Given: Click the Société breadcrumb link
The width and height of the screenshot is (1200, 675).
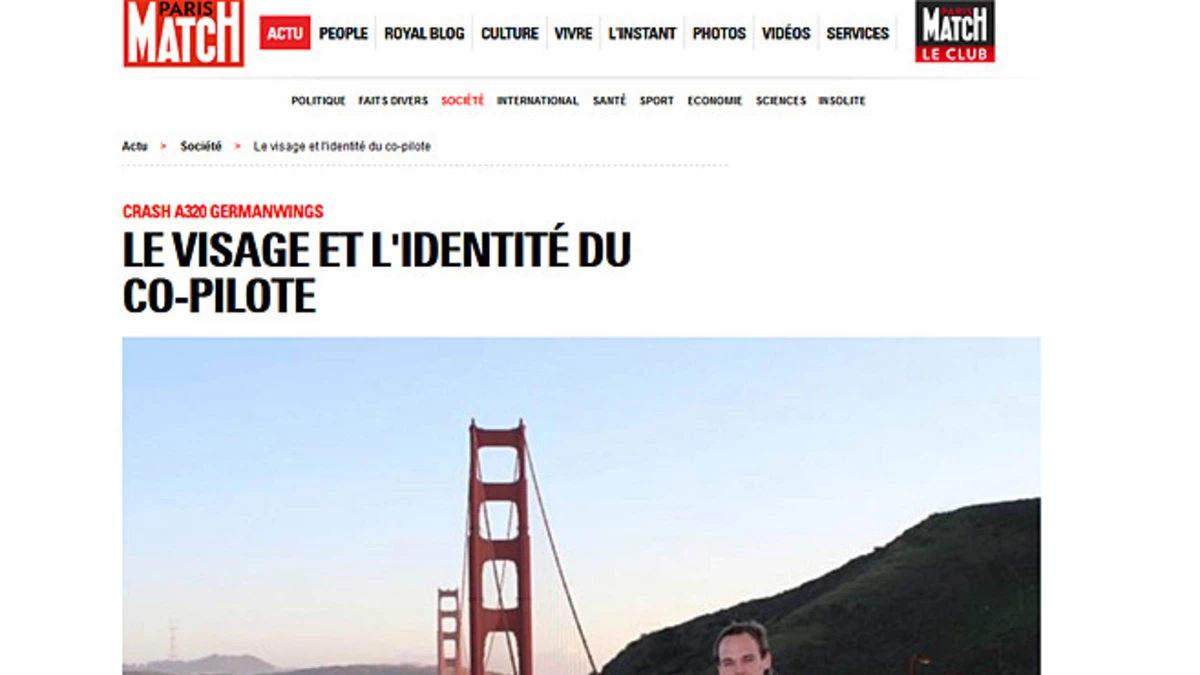Looking at the screenshot, I should click(x=201, y=146).
